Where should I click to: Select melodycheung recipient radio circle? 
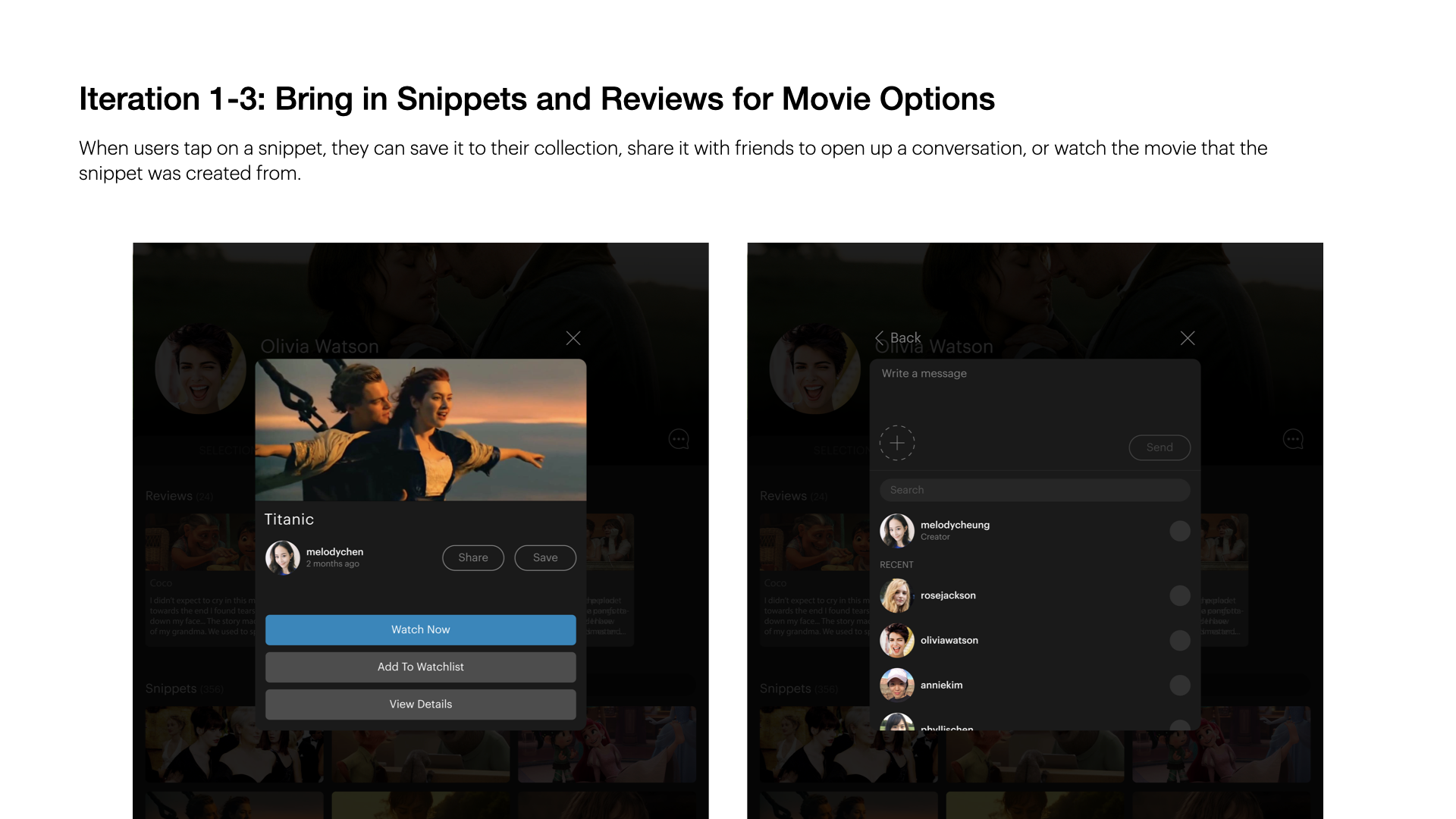(x=1179, y=531)
